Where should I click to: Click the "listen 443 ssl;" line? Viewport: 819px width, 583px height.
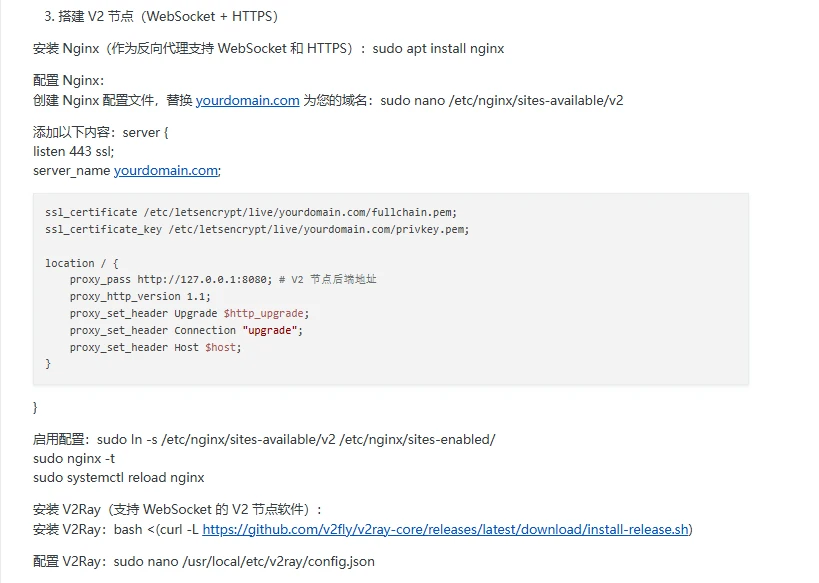tap(74, 151)
